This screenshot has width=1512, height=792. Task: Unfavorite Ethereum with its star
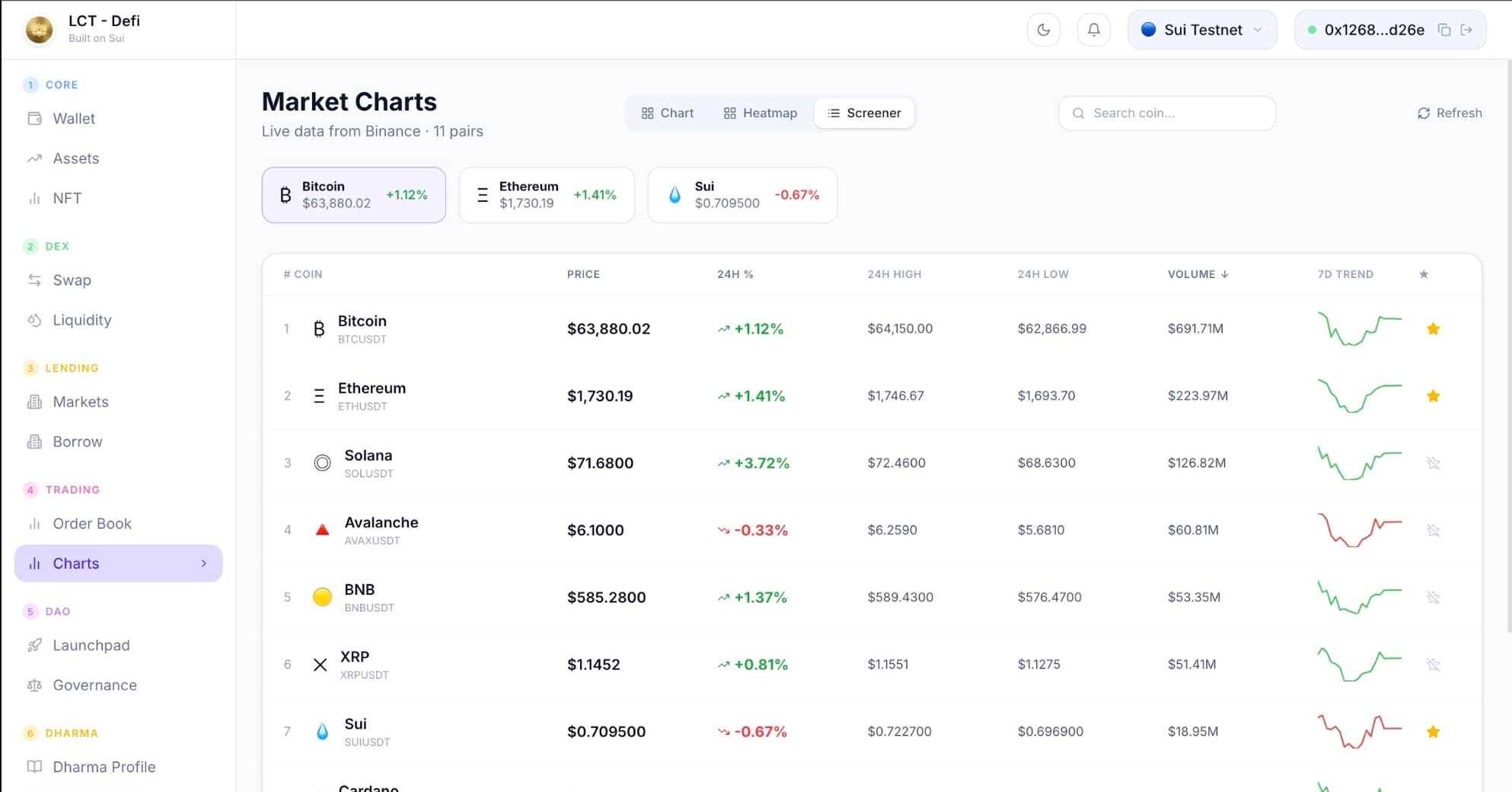point(1433,396)
